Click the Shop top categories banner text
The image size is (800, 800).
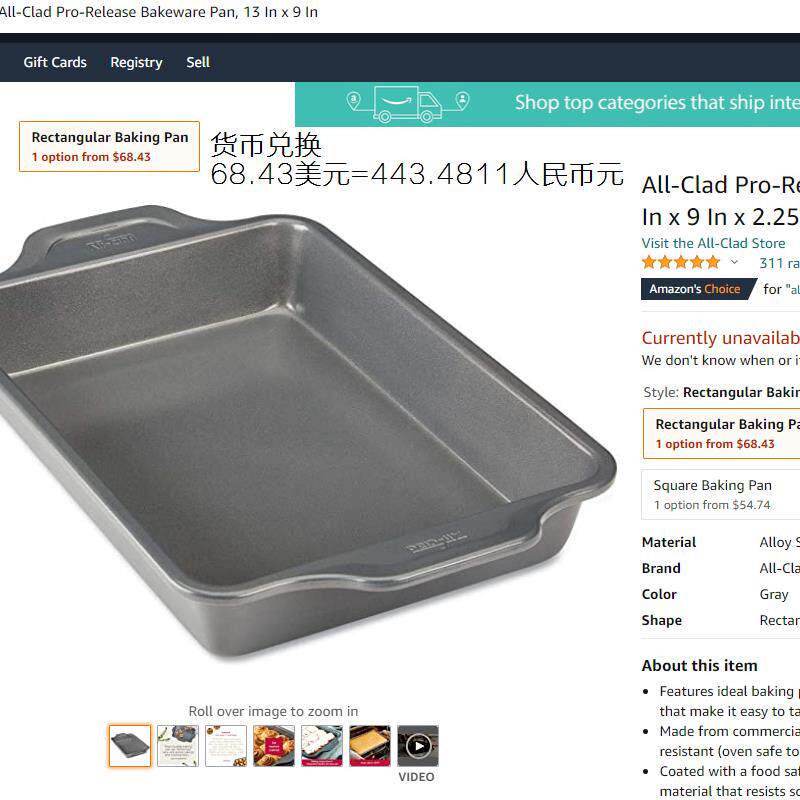657,103
